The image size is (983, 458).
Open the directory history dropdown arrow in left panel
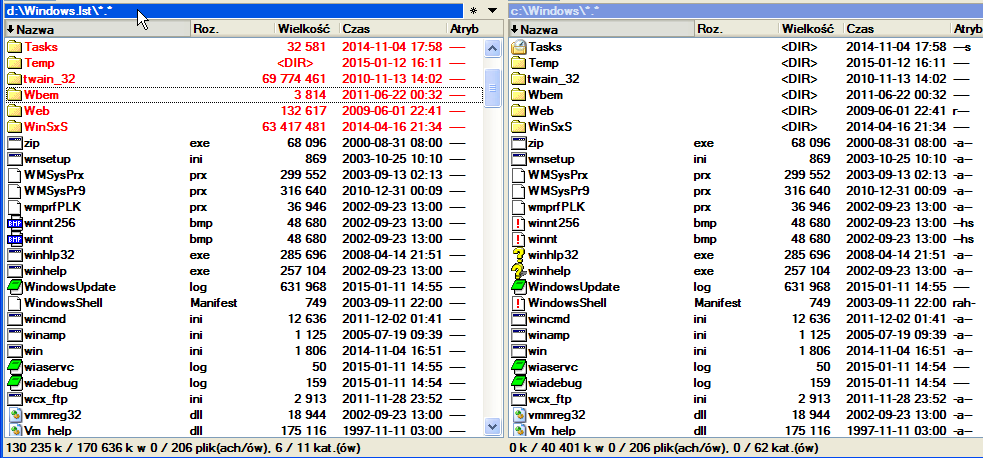pos(493,10)
